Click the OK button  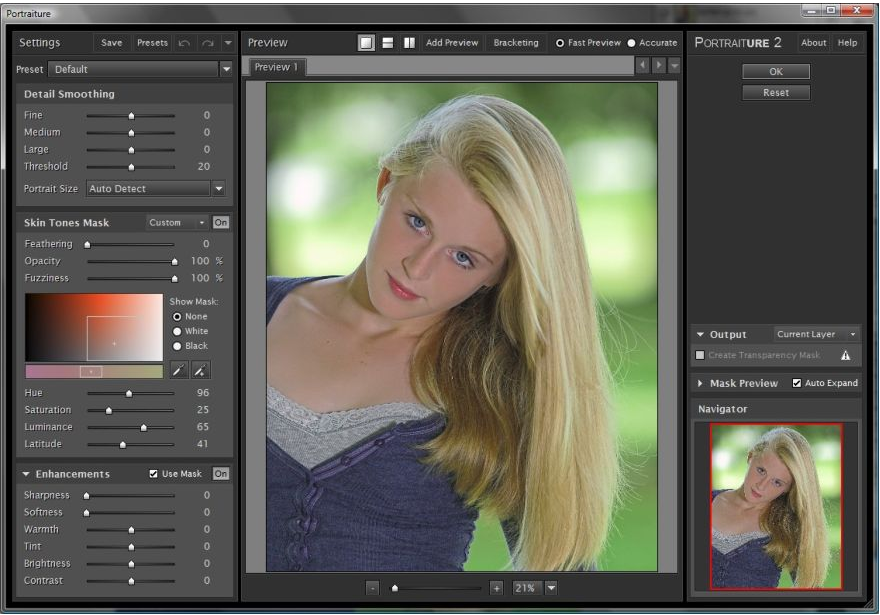click(775, 72)
